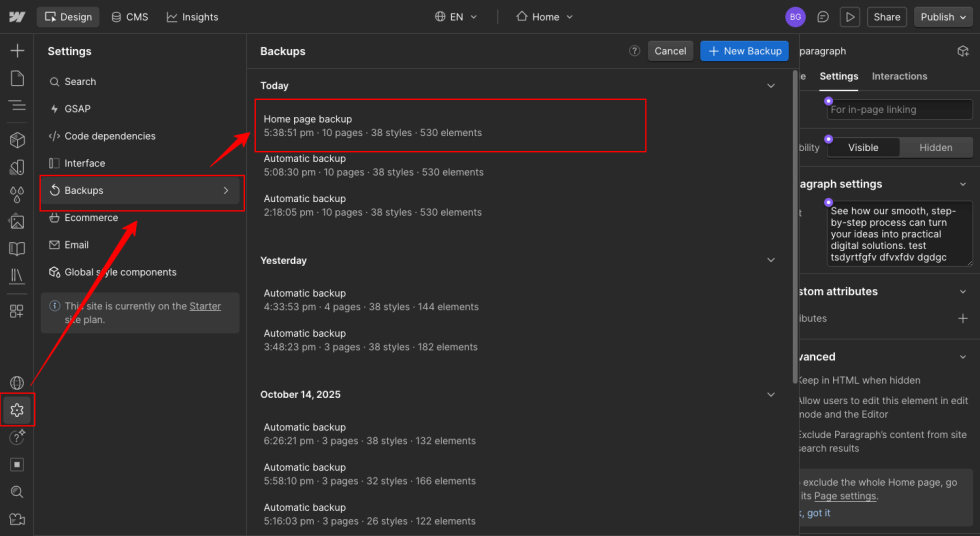Open Ecommerce settings item
The height and width of the screenshot is (536, 980).
click(140, 218)
